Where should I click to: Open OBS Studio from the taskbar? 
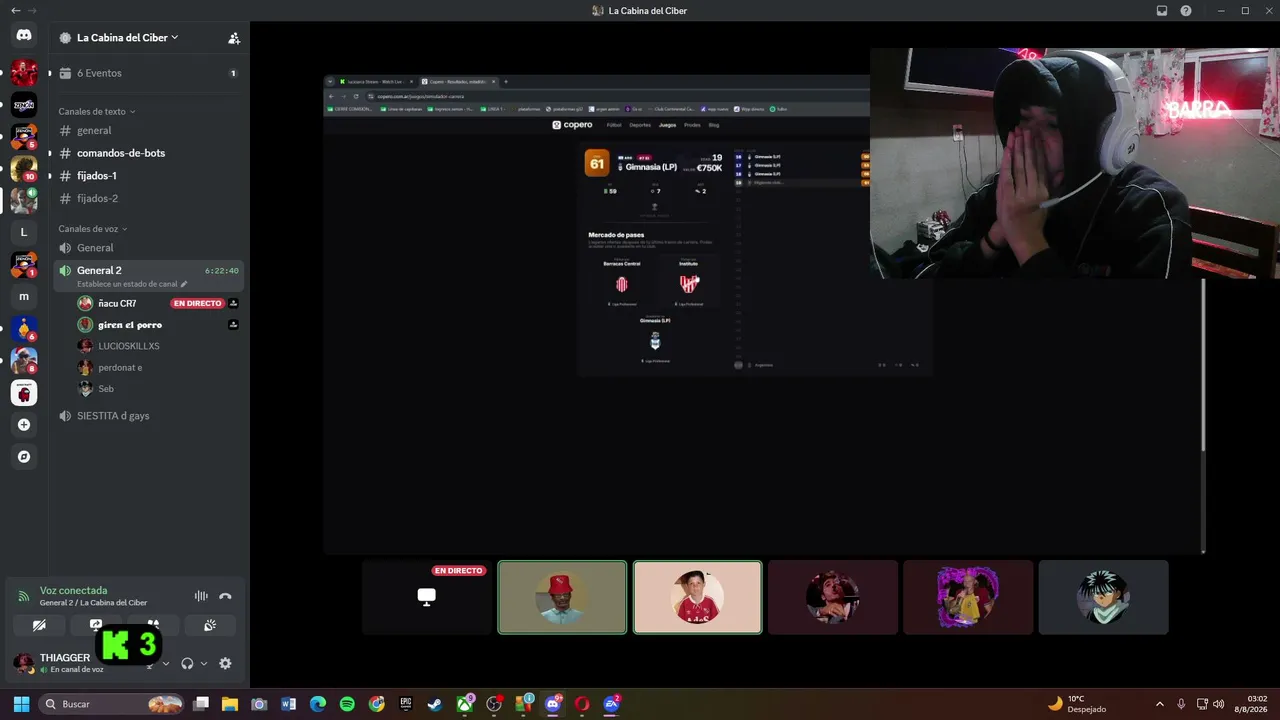click(494, 704)
